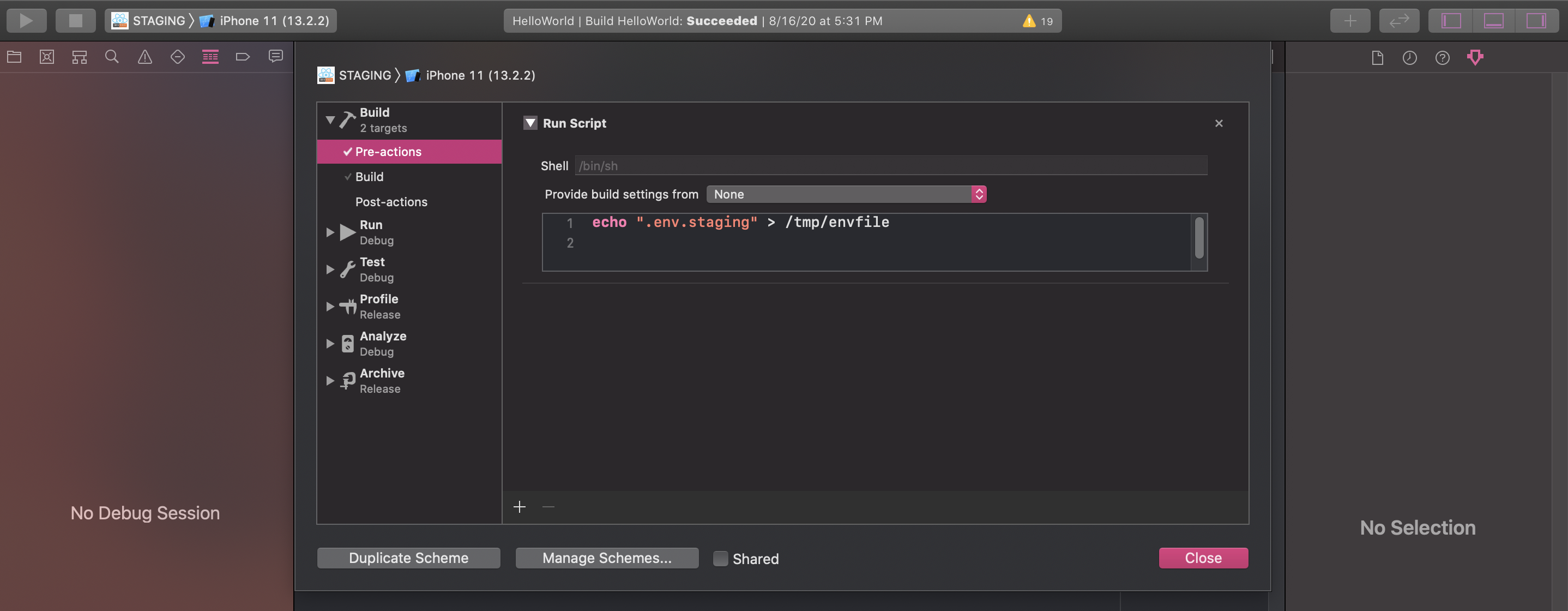Image resolution: width=1568 pixels, height=611 pixels.
Task: Expand the Archive Release scheme section
Action: [330, 380]
